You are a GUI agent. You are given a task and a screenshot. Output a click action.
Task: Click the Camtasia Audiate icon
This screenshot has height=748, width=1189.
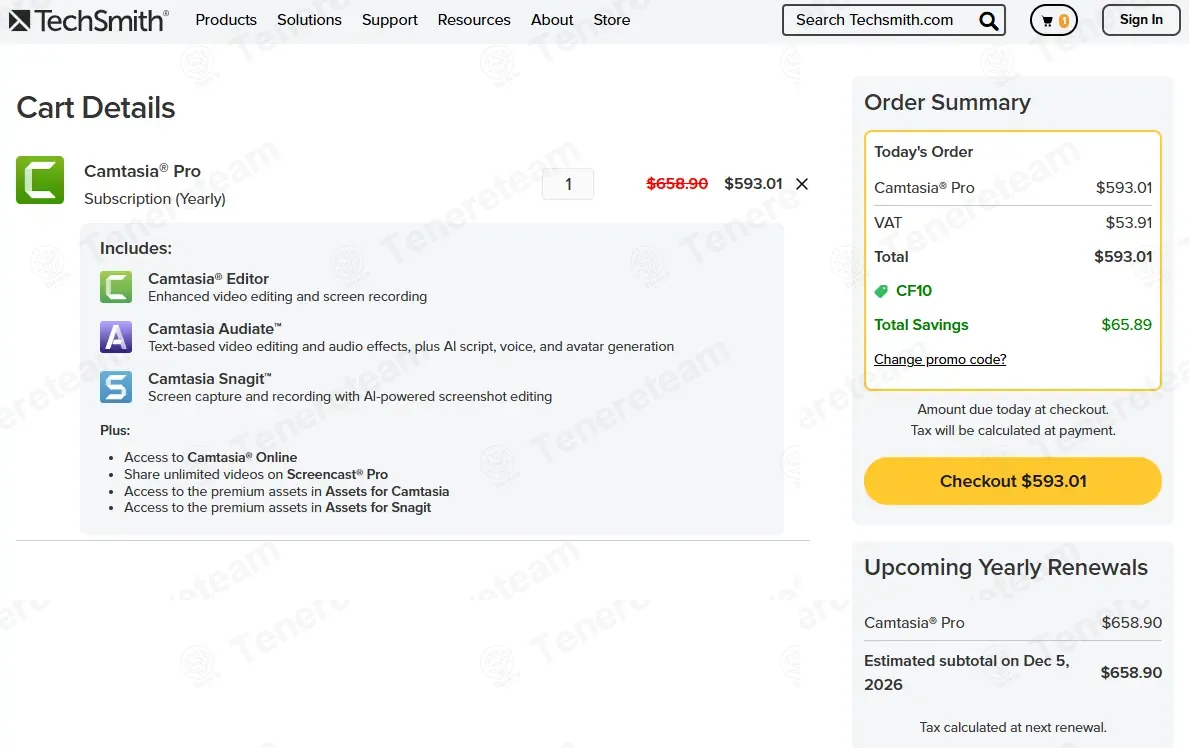click(x=116, y=337)
